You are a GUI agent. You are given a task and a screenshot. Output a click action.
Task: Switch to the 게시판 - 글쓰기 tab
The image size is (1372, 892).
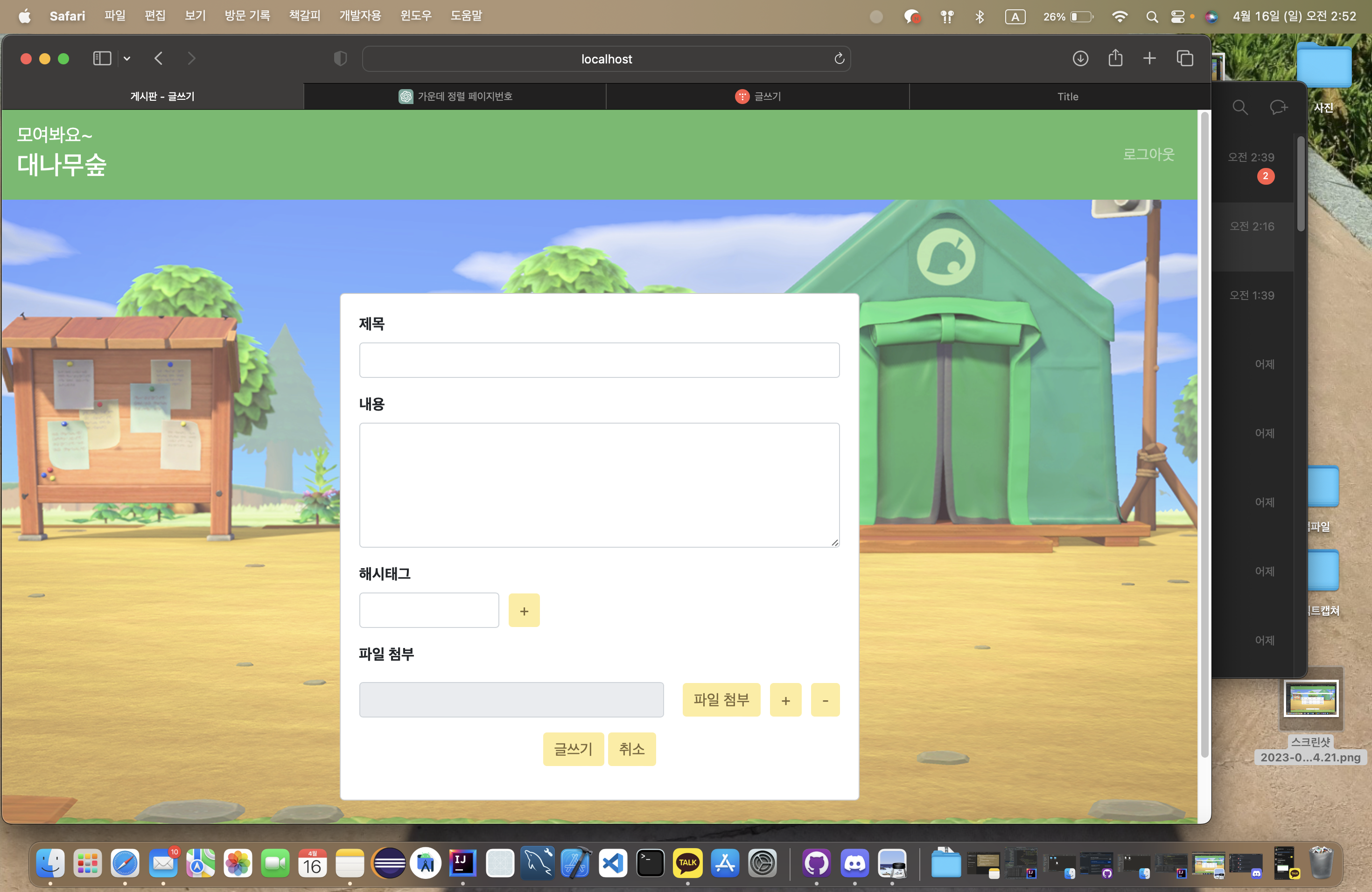coord(153,96)
